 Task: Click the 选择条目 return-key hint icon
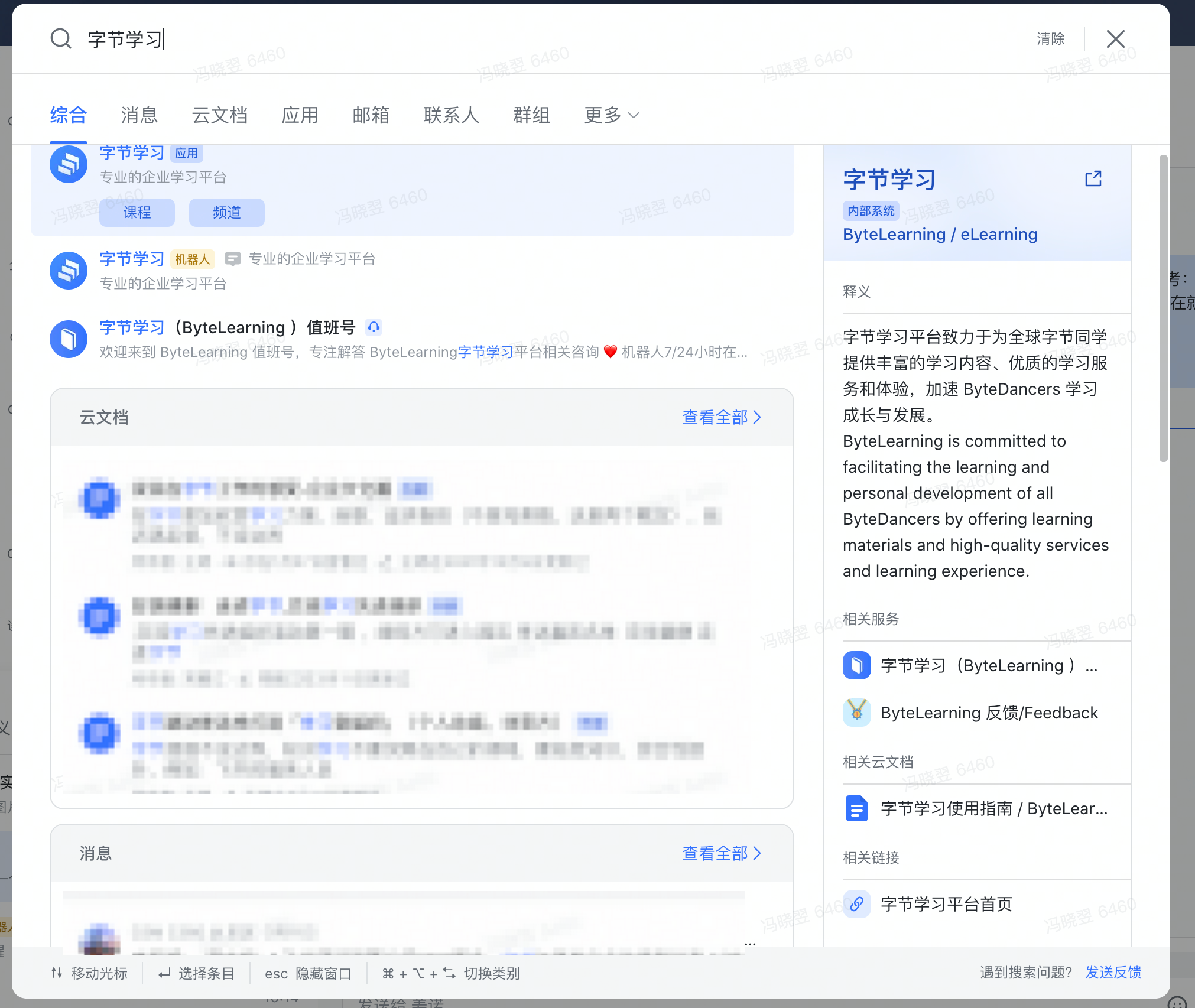pyautogui.click(x=165, y=973)
